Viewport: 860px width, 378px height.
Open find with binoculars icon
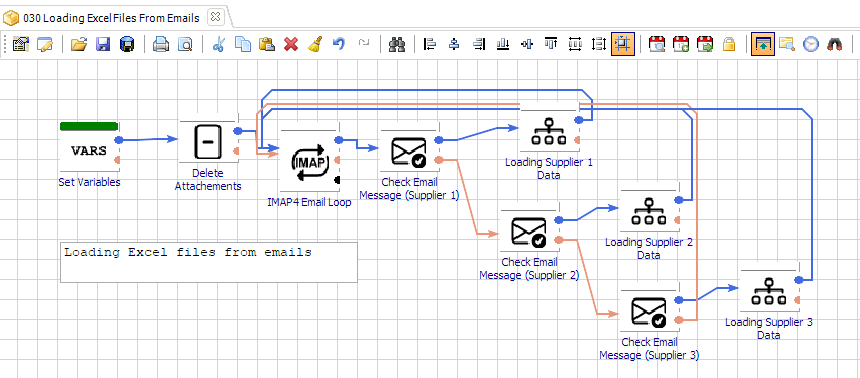(x=396, y=44)
